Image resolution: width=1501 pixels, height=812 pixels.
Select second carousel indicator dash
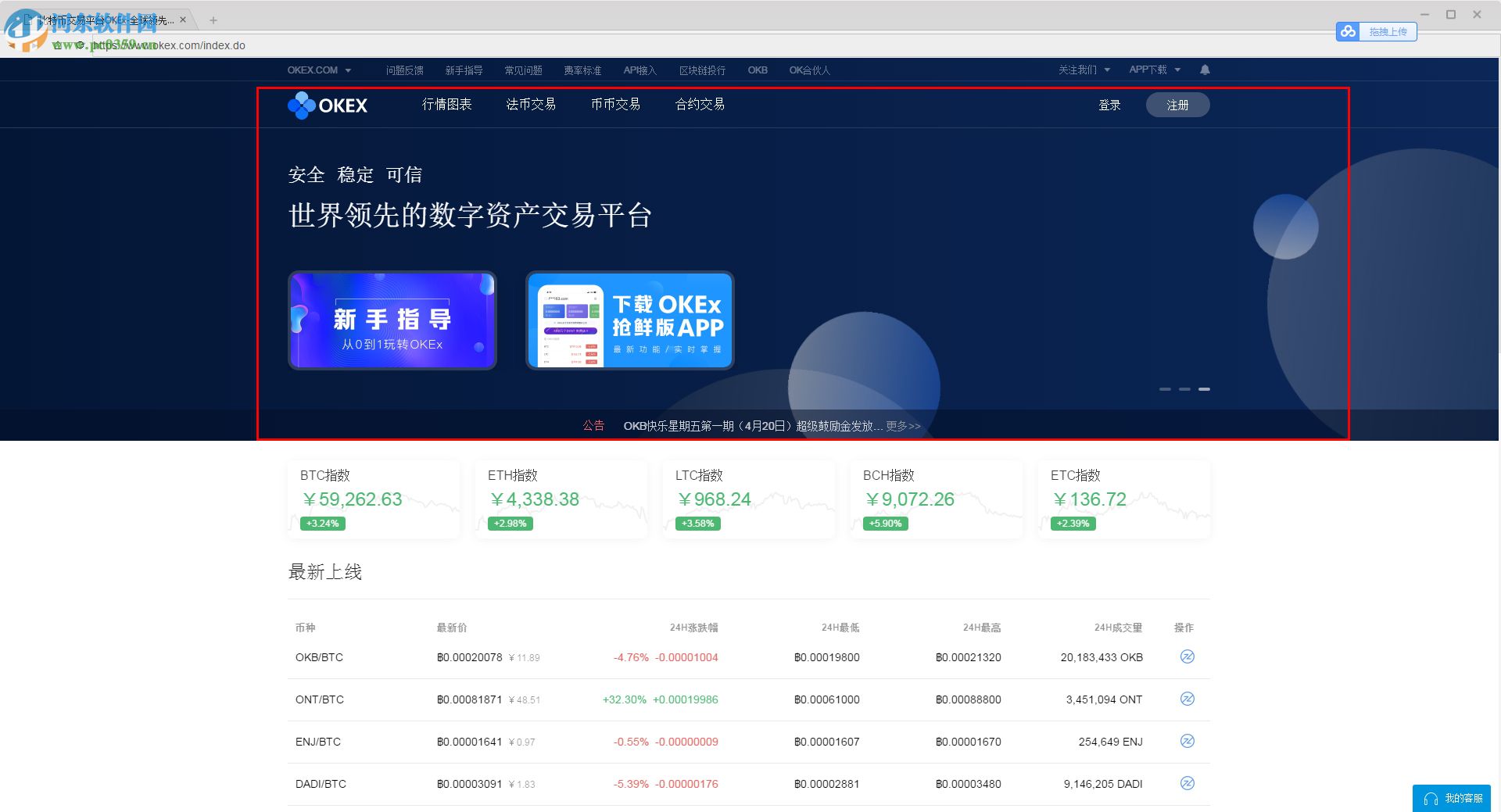1184,388
